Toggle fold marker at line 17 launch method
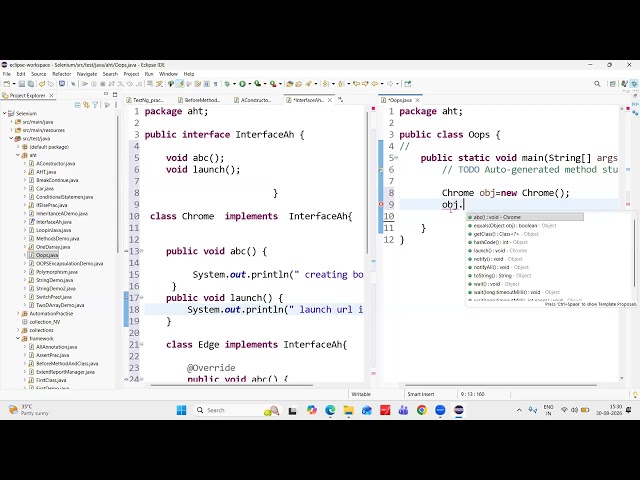This screenshot has height=480, width=640. [x=142, y=298]
